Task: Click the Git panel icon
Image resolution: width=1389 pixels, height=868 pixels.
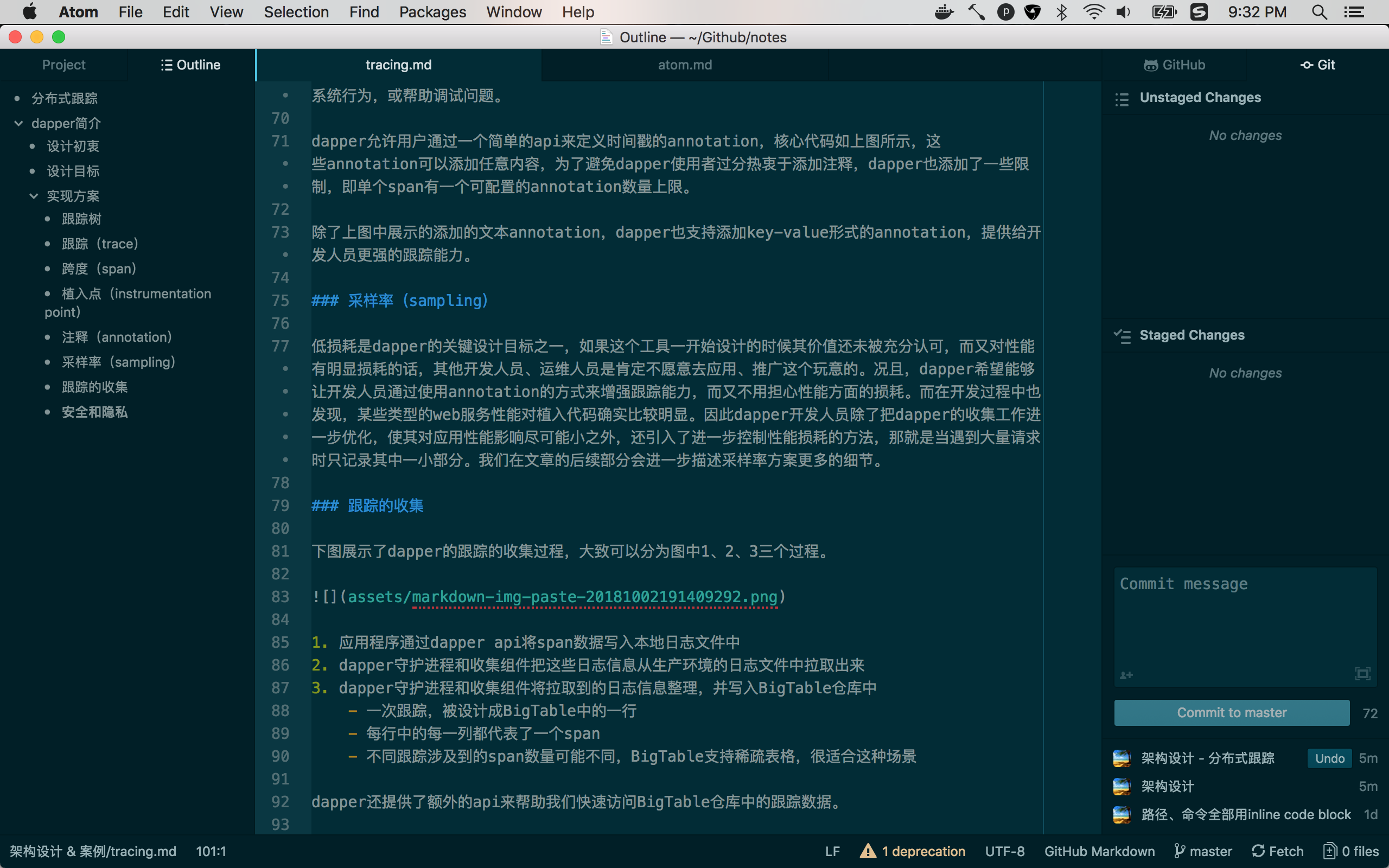Action: (1305, 65)
